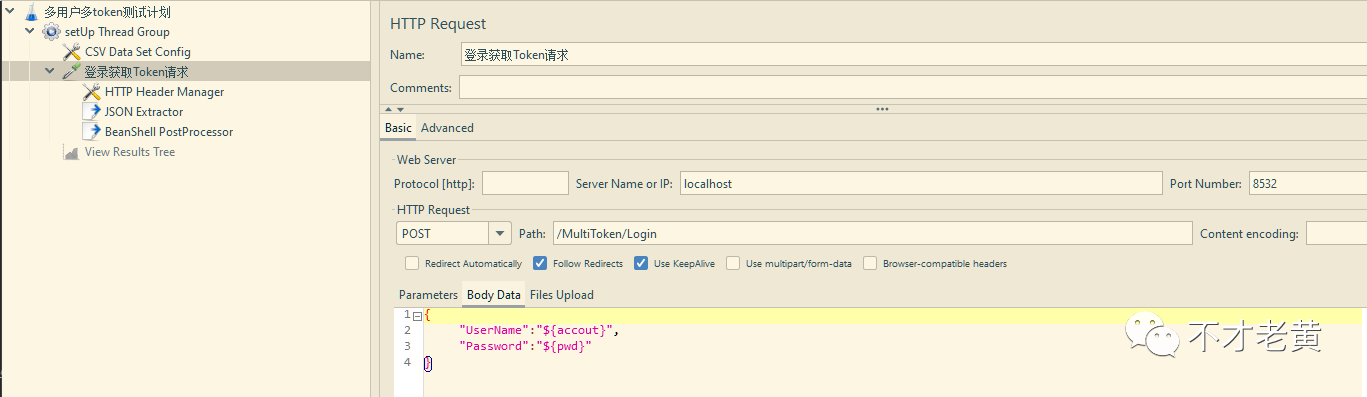This screenshot has width=1367, height=397.
Task: Click the CSV Data Set Config icon
Action: pyautogui.click(x=71, y=52)
